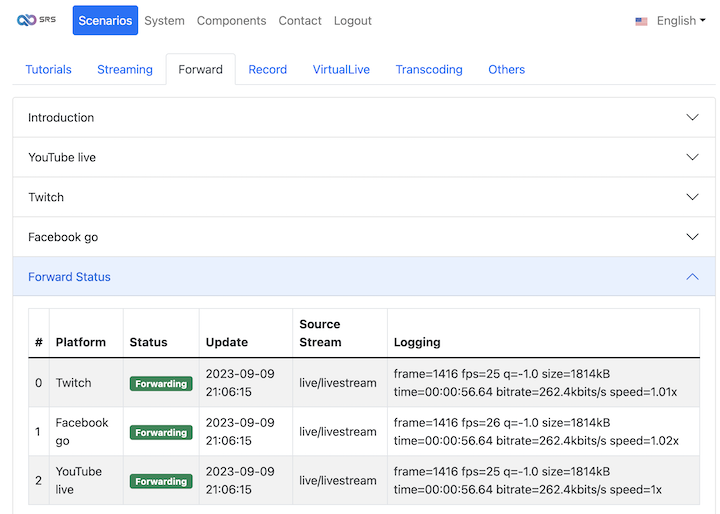
Task: Switch to the Transcoding tab
Action: 429,69
